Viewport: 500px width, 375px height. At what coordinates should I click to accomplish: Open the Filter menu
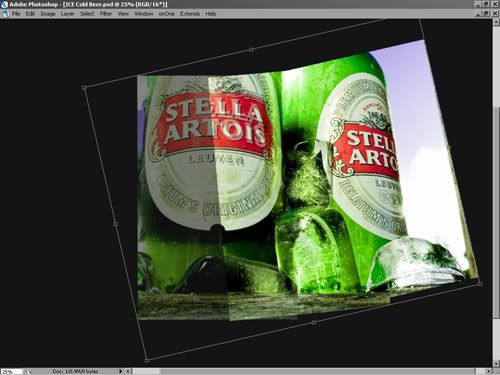point(106,14)
